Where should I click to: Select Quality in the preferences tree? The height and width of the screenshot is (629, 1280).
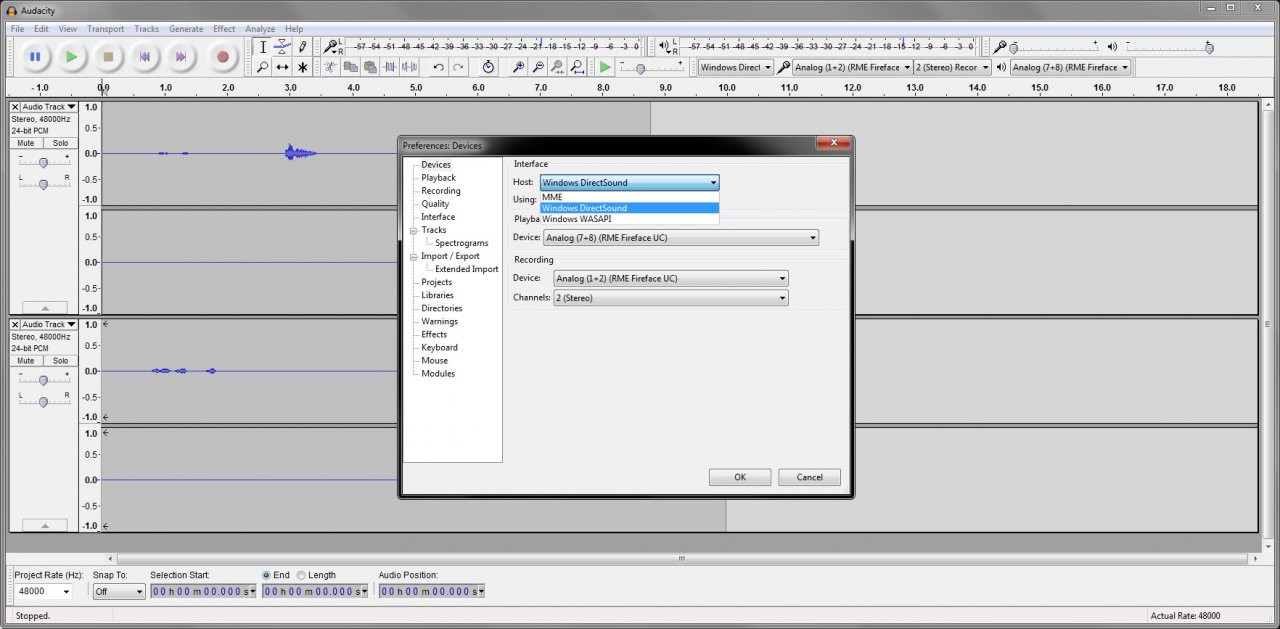pos(435,204)
